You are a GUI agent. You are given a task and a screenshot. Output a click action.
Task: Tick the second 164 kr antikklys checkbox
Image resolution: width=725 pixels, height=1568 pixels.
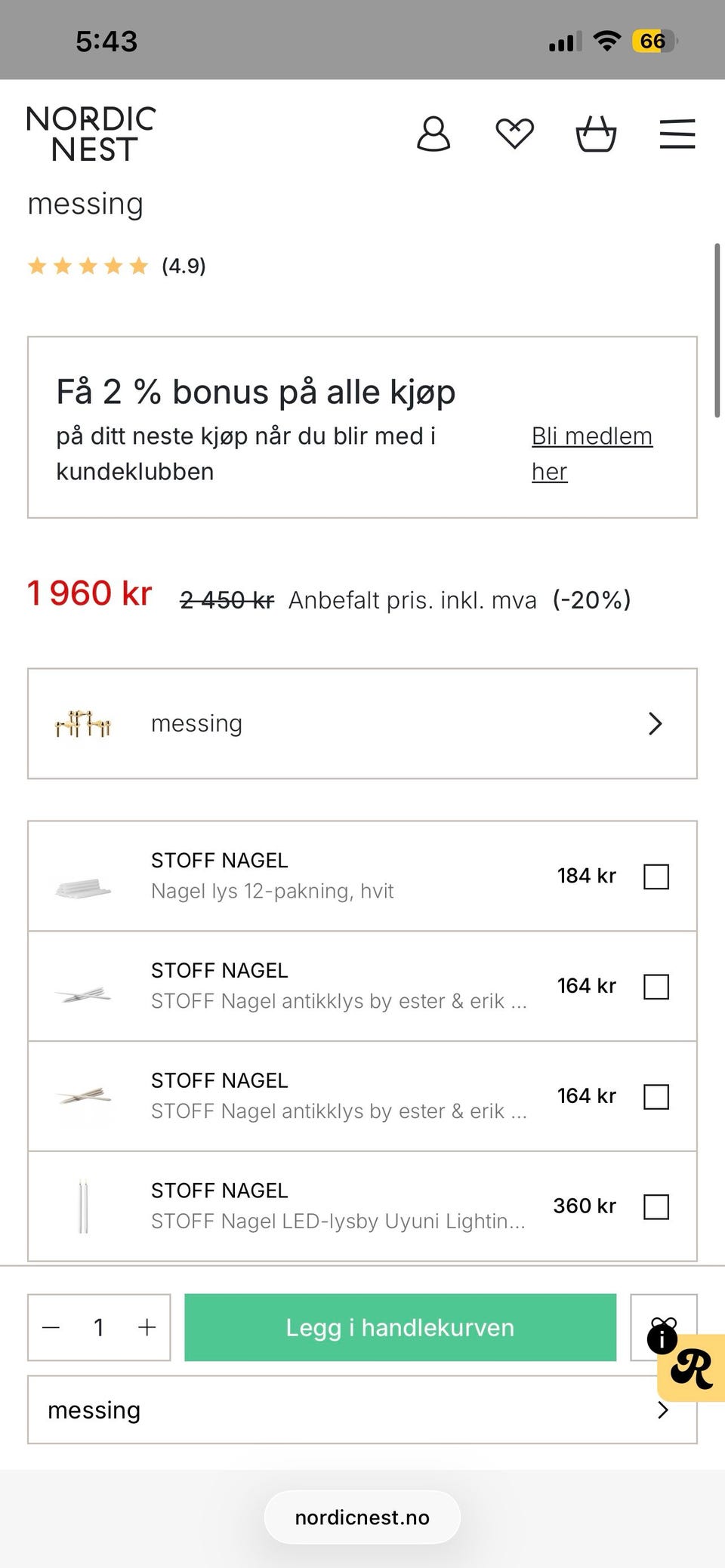tap(656, 1097)
